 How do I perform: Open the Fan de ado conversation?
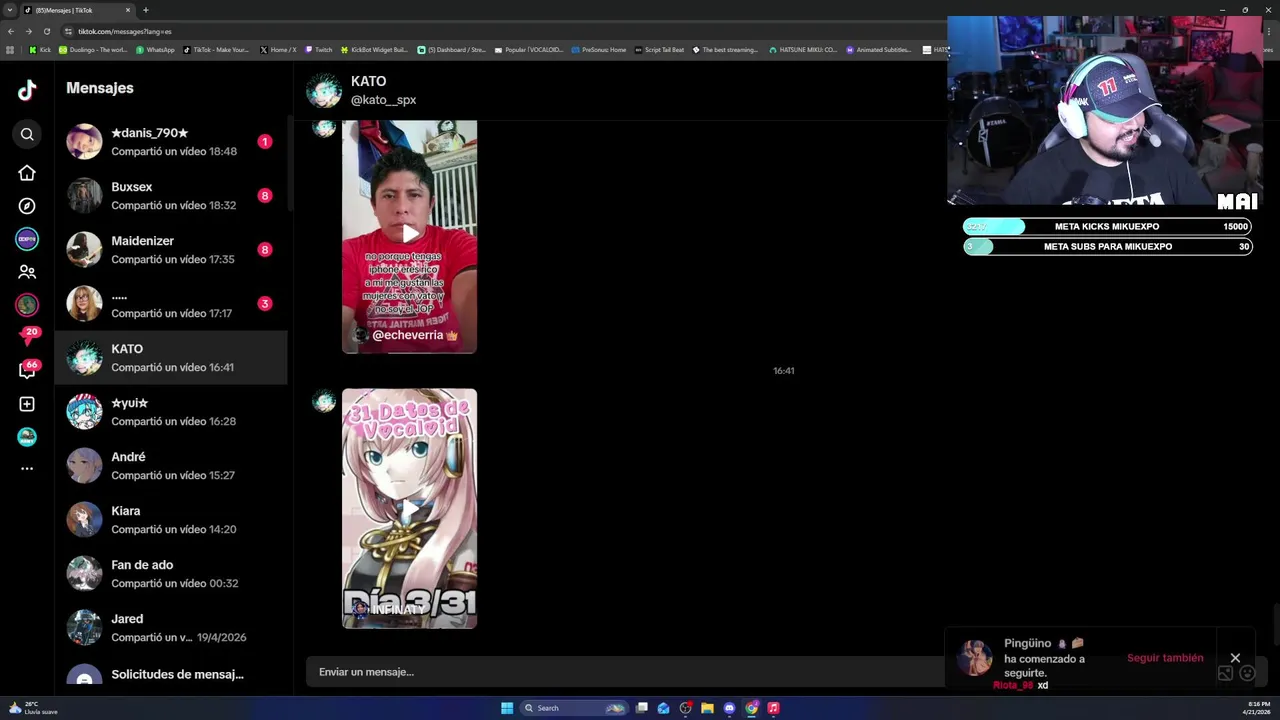[171, 574]
